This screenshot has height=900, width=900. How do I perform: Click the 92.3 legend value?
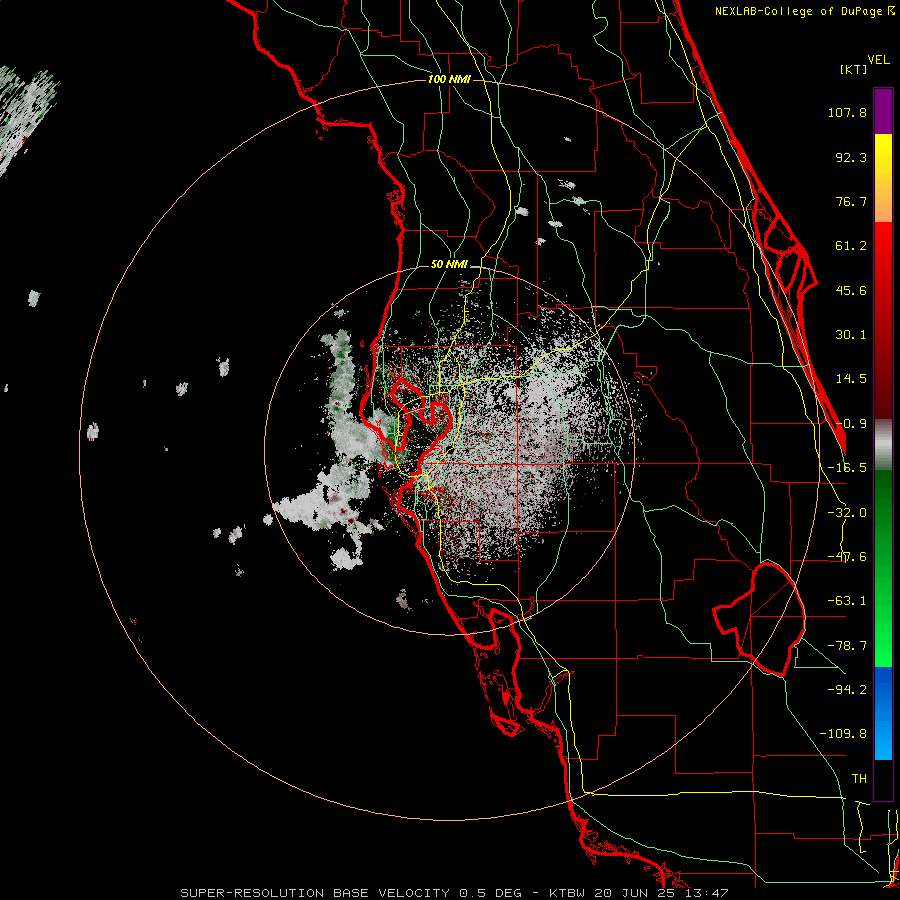(851, 157)
